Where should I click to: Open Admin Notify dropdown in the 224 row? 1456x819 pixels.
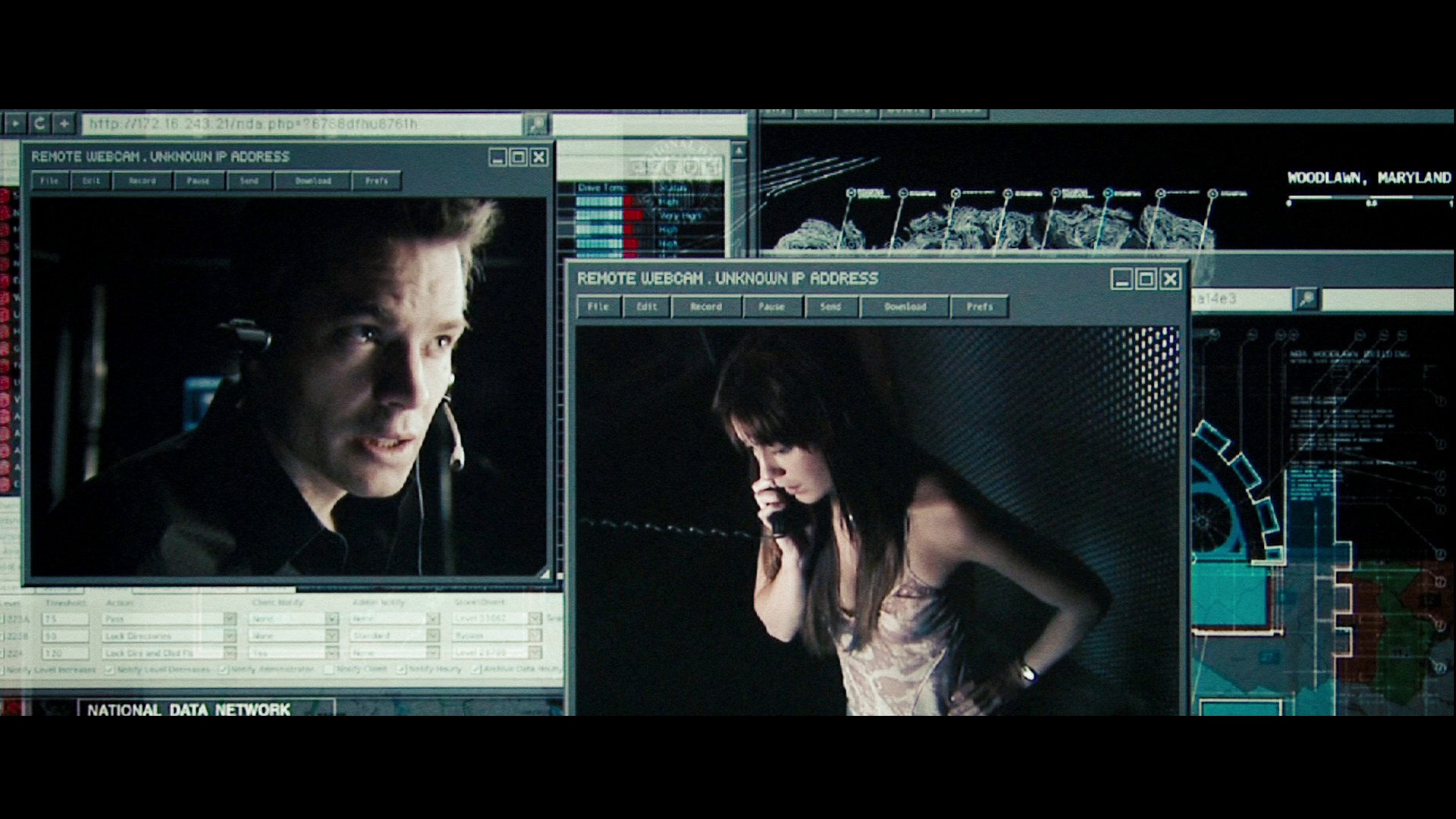(x=394, y=652)
